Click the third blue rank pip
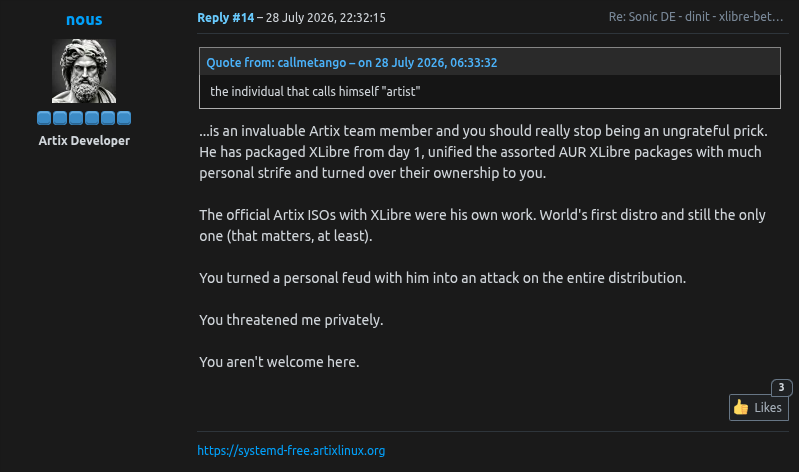 76,118
